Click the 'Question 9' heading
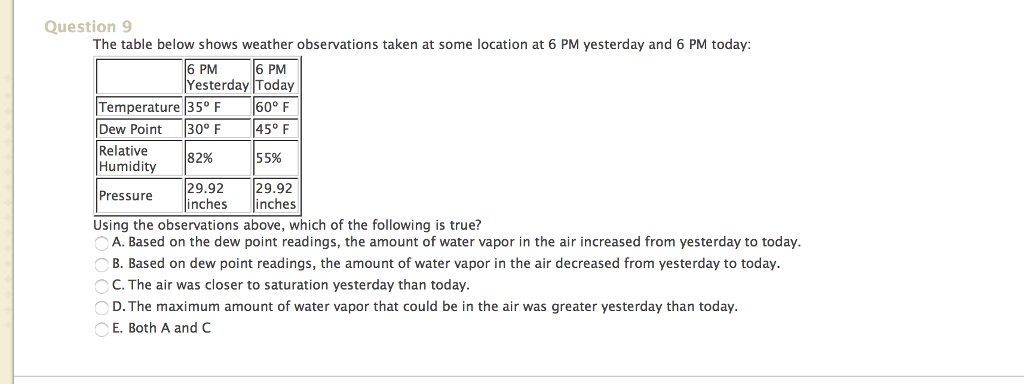This screenshot has height=384, width=1024. tap(88, 27)
